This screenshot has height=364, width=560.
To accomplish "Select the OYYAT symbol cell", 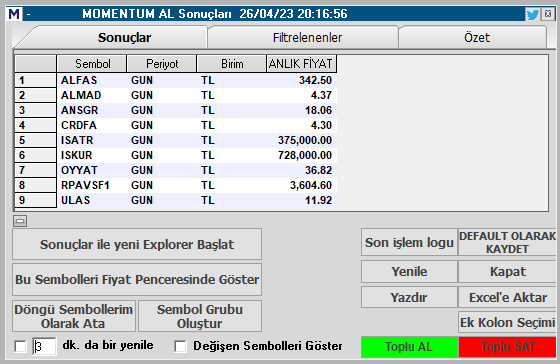I will click(x=92, y=170).
